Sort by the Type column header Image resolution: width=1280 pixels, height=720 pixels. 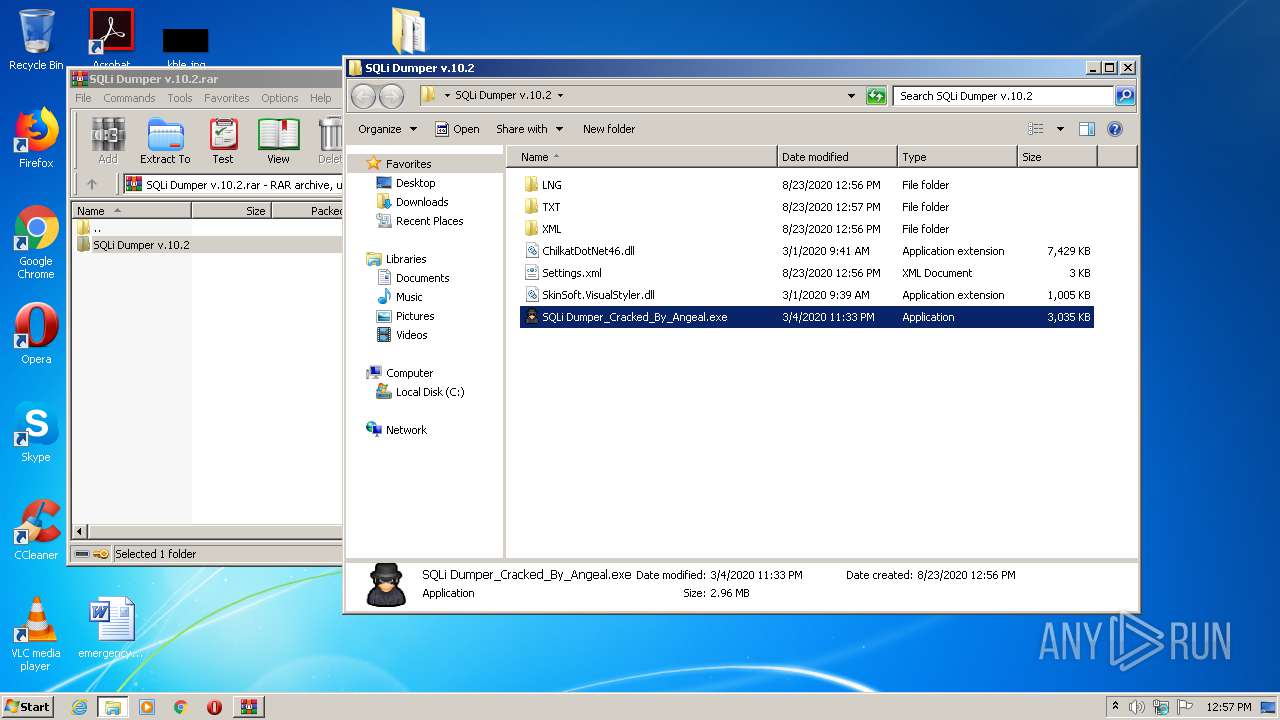(x=957, y=157)
